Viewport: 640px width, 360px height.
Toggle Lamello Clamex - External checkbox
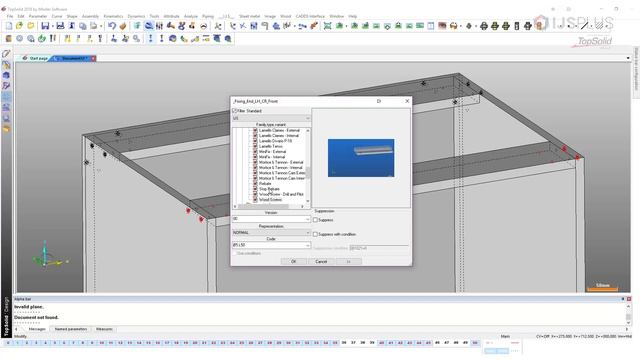255,130
